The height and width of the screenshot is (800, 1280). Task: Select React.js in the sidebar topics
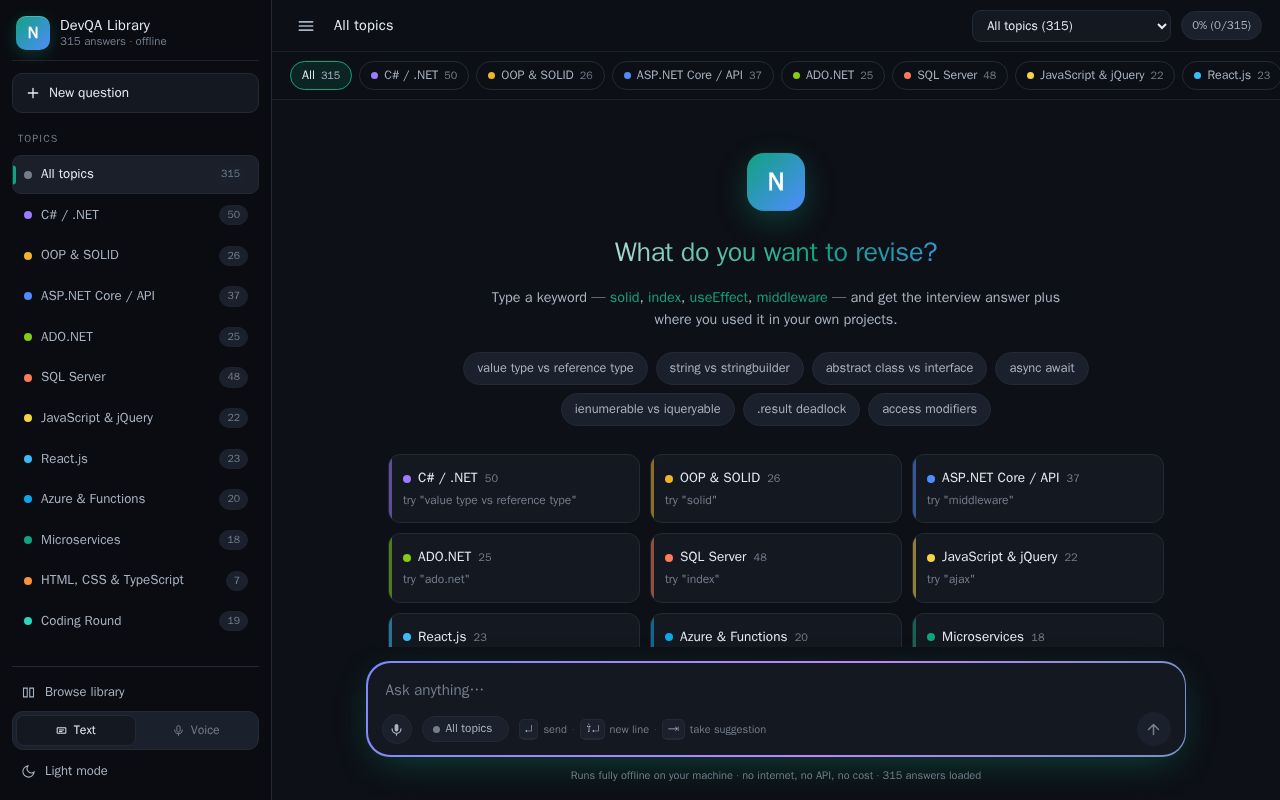coord(135,459)
